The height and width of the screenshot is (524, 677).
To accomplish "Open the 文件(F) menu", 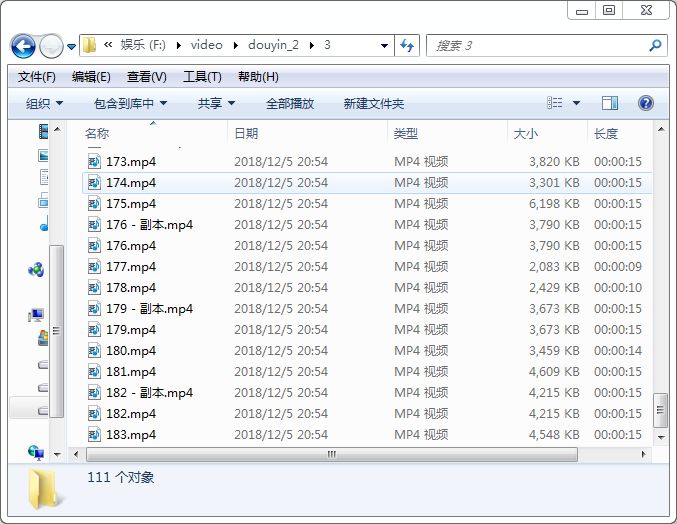I will tap(37, 77).
